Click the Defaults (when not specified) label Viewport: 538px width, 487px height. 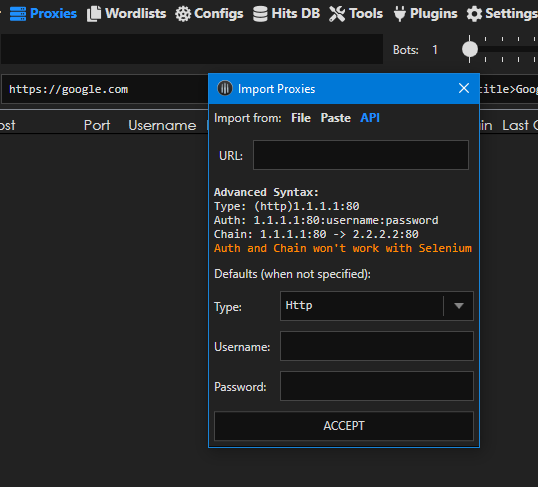coord(292,274)
